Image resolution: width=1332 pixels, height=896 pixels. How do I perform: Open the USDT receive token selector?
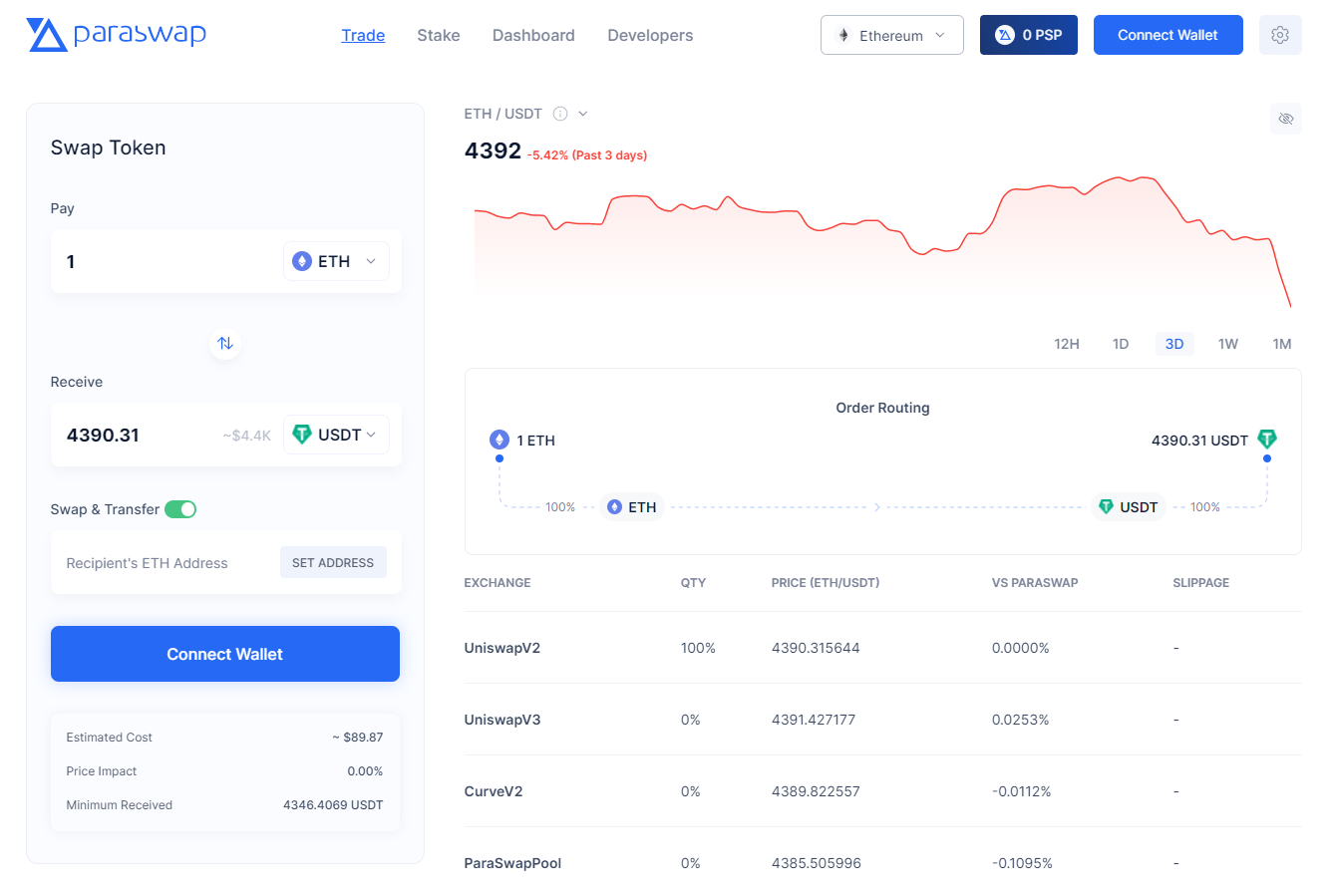(336, 435)
